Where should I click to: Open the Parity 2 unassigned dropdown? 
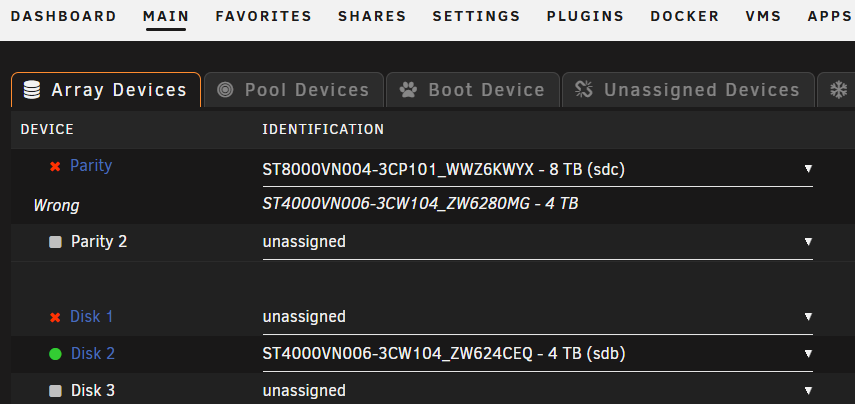pyautogui.click(x=538, y=242)
